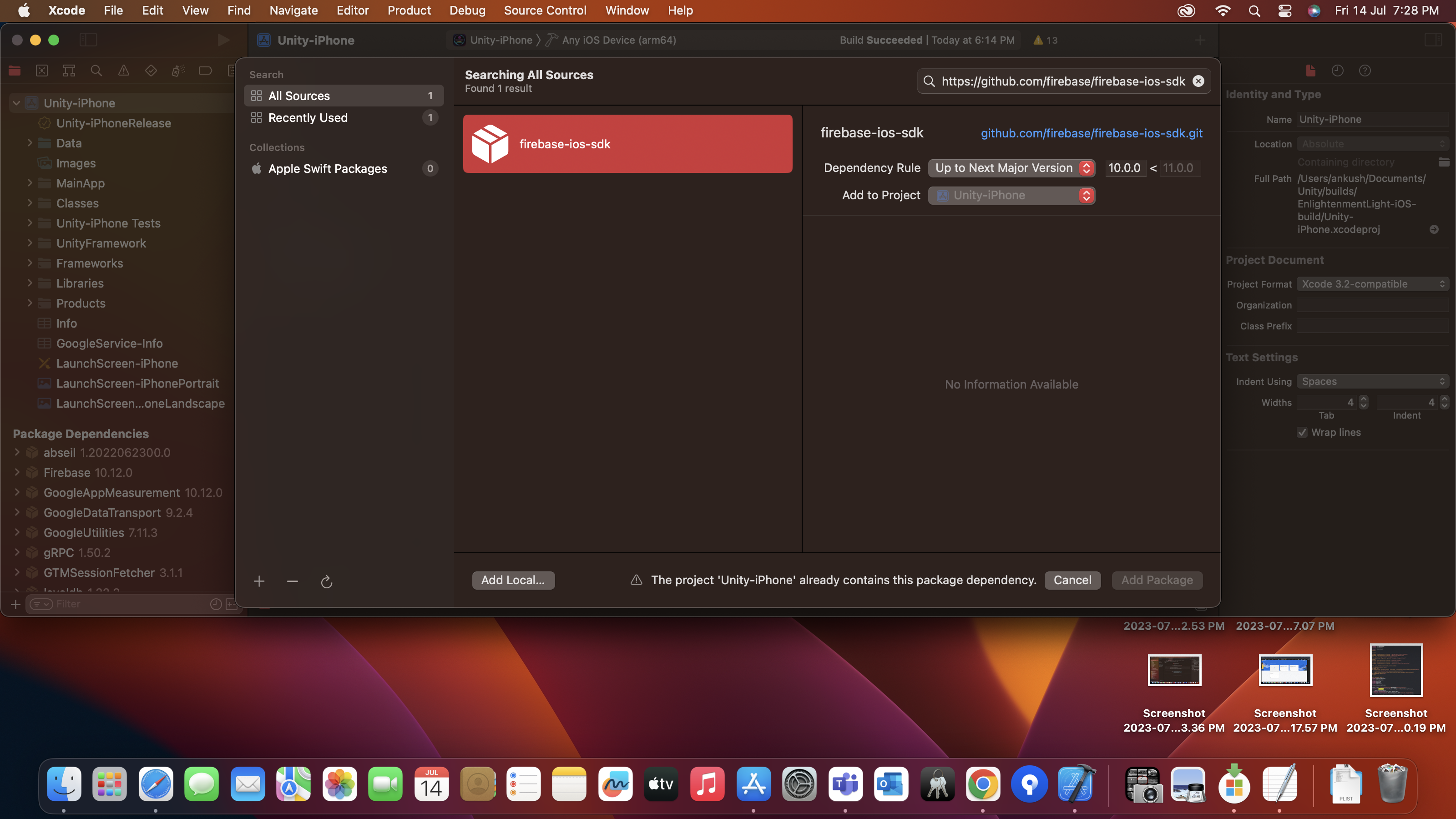The width and height of the screenshot is (1456, 819).
Task: Click the refresh icon in package sources sidebar
Action: click(327, 581)
